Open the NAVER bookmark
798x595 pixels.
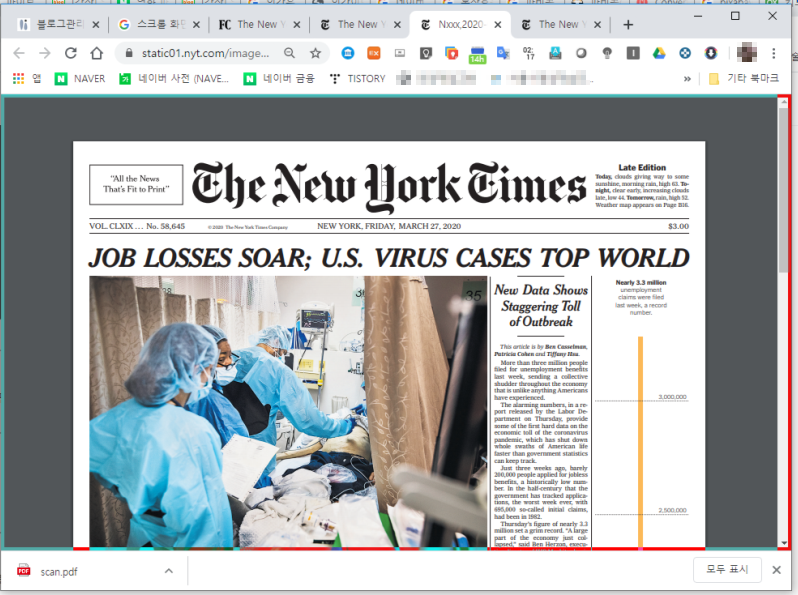80,78
